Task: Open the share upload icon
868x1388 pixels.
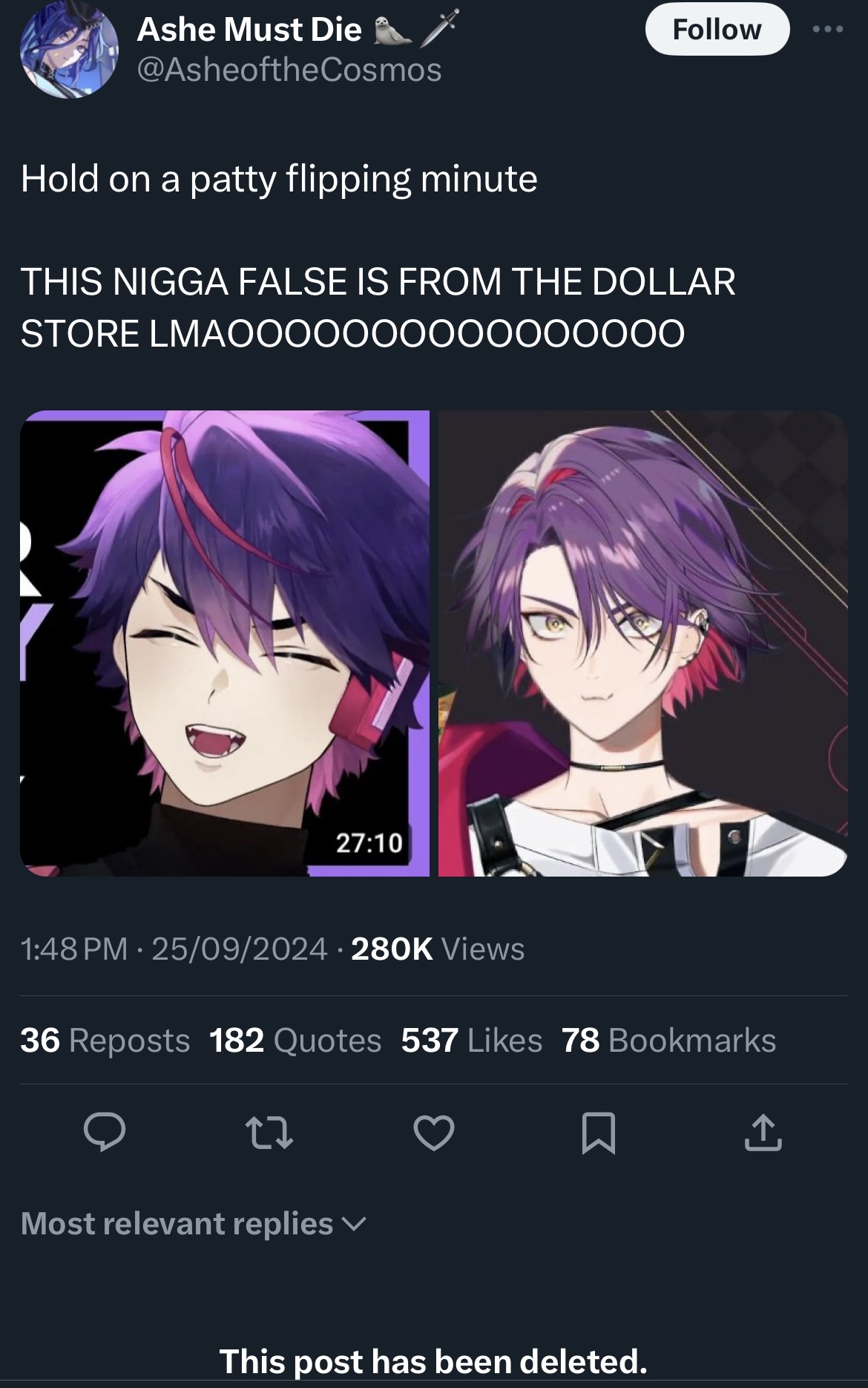Action: (x=763, y=1133)
